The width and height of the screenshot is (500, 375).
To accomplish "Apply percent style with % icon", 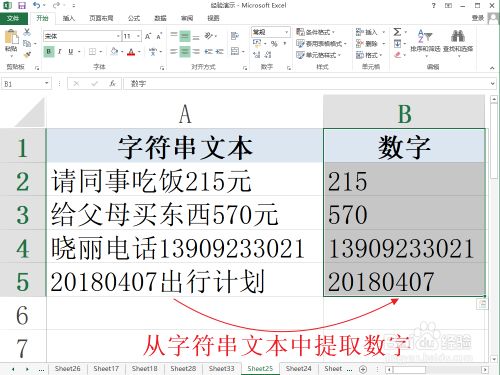I will pos(274,44).
